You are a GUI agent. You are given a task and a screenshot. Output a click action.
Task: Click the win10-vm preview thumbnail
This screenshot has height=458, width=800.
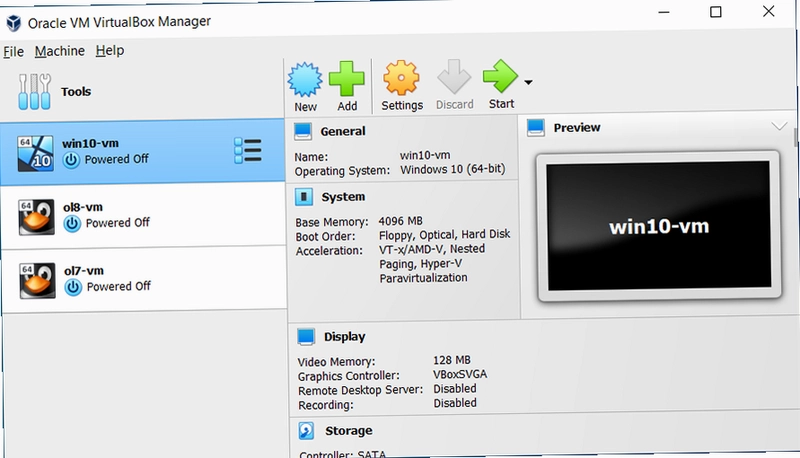[659, 226]
